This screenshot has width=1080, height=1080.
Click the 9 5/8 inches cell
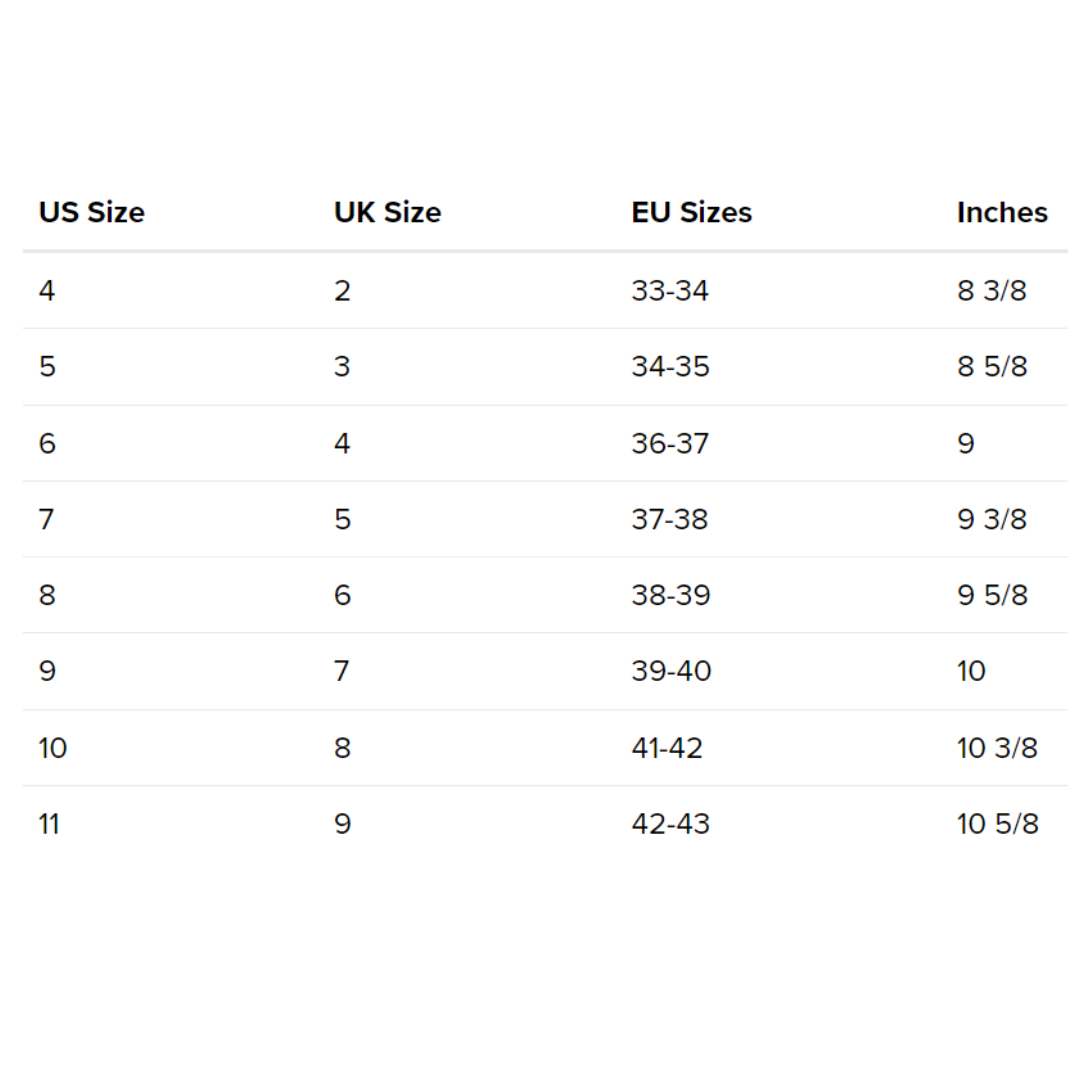coord(991,595)
